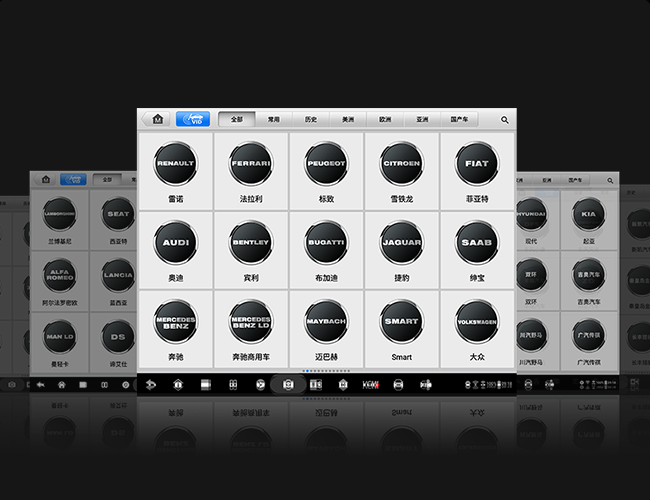
Task: Tap the camera screenshot icon in bottom bar
Action: pos(288,384)
